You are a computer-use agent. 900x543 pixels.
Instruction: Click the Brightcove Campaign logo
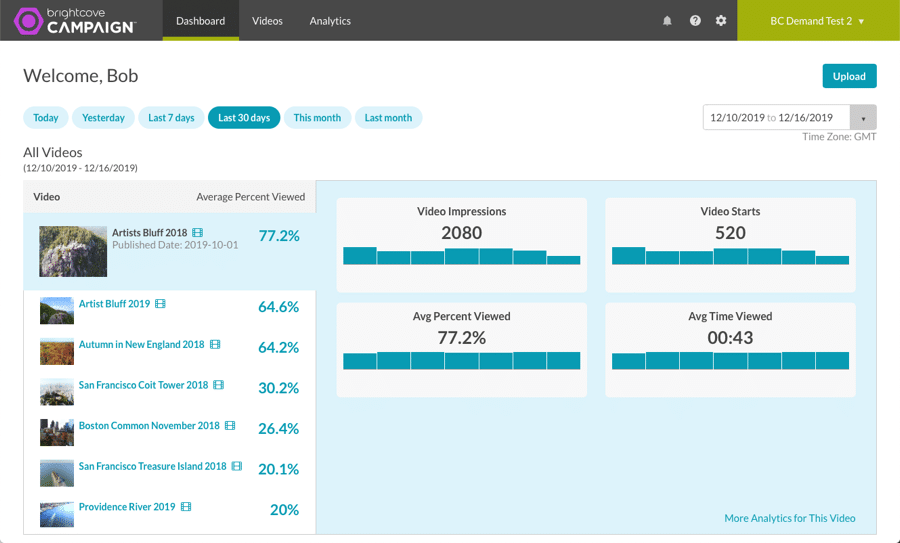point(78,21)
